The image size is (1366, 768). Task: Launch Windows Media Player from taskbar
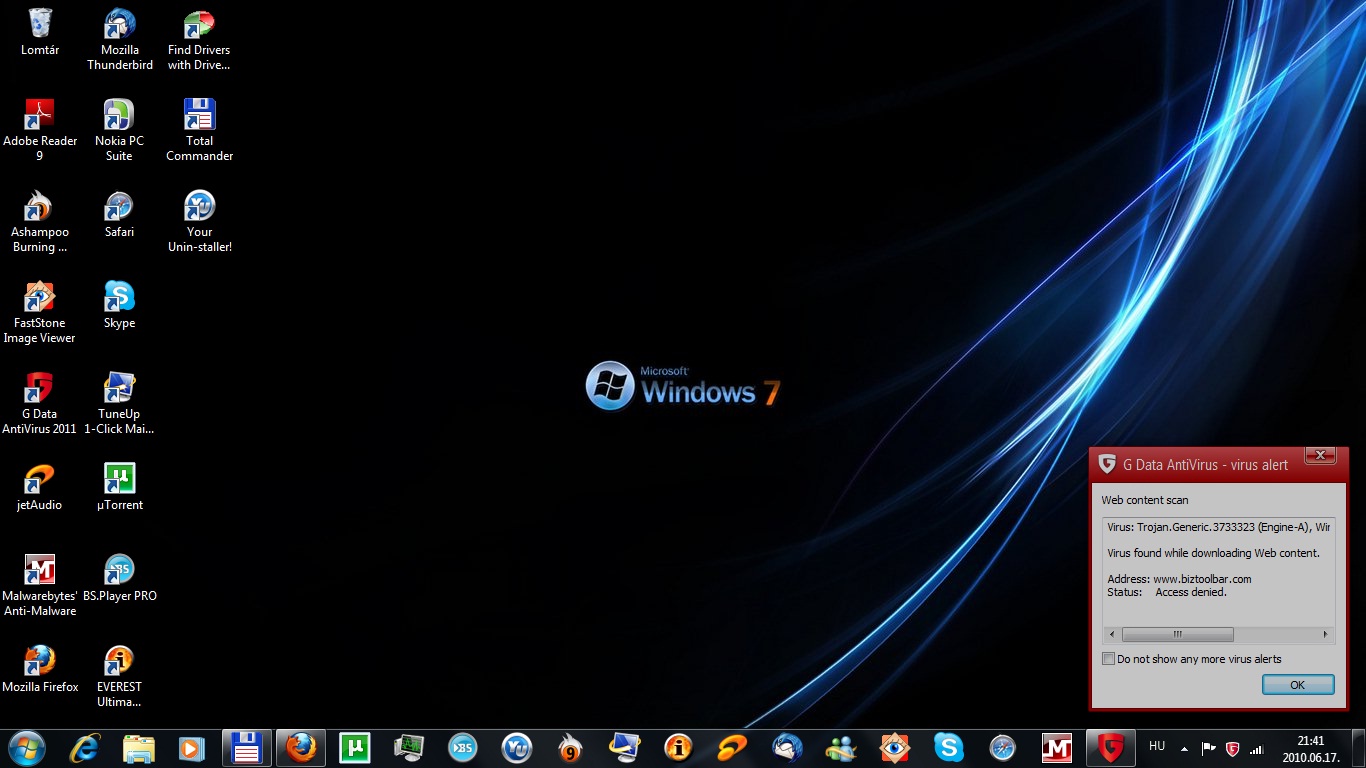(x=190, y=748)
